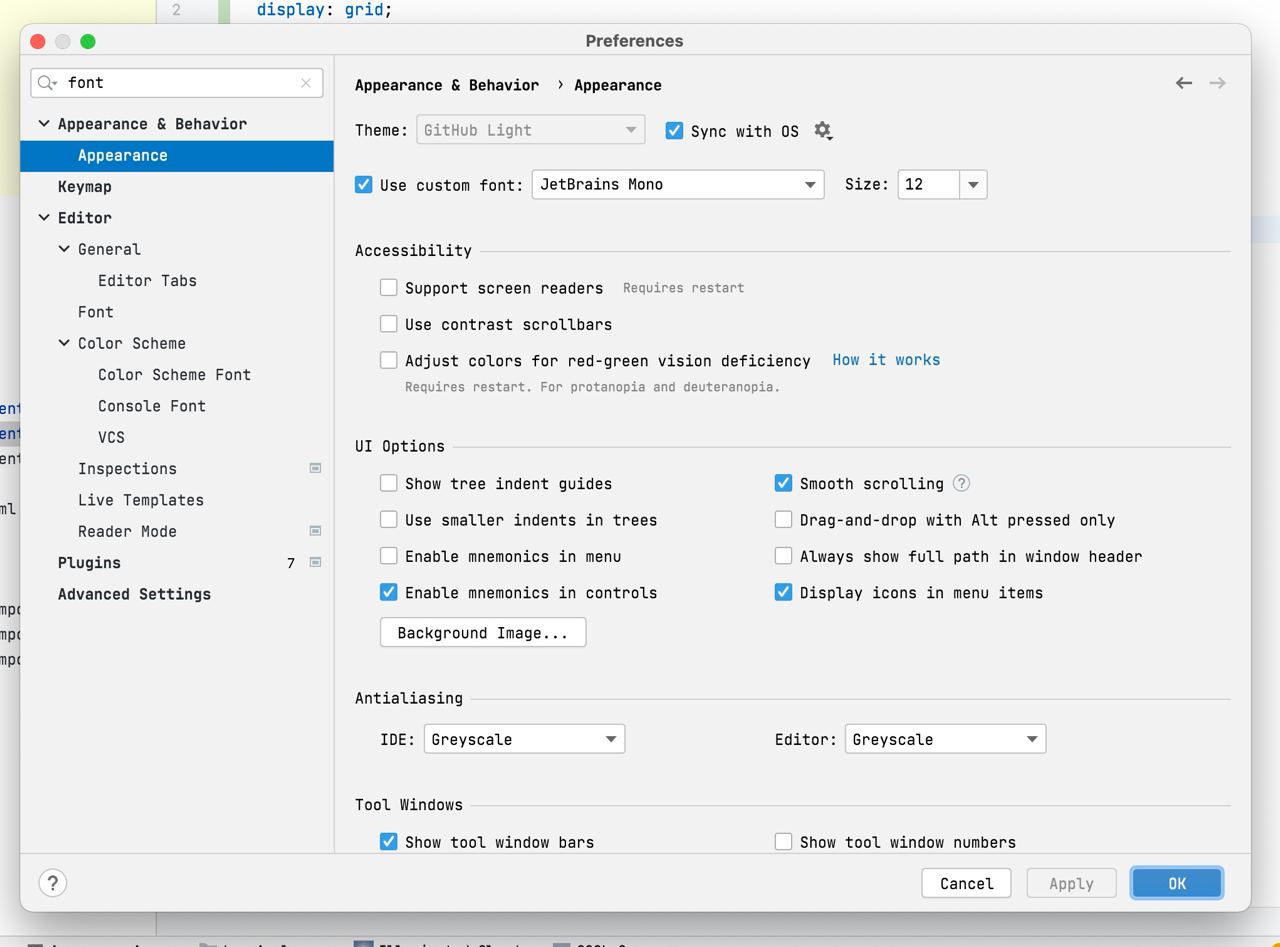Enable Show tool window numbers
Image resolution: width=1280 pixels, height=947 pixels.
[784, 842]
